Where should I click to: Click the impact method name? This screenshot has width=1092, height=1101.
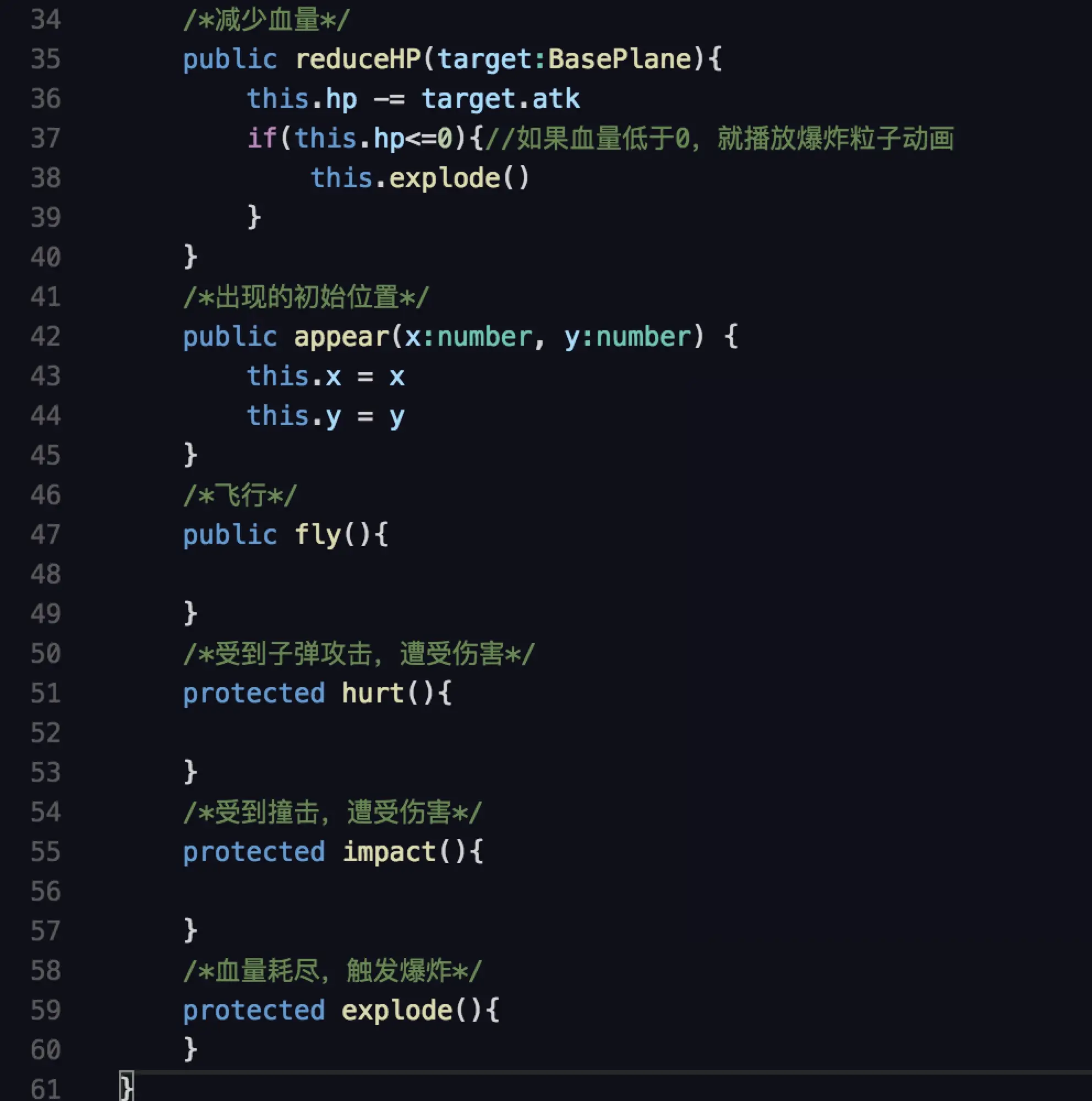coord(389,852)
